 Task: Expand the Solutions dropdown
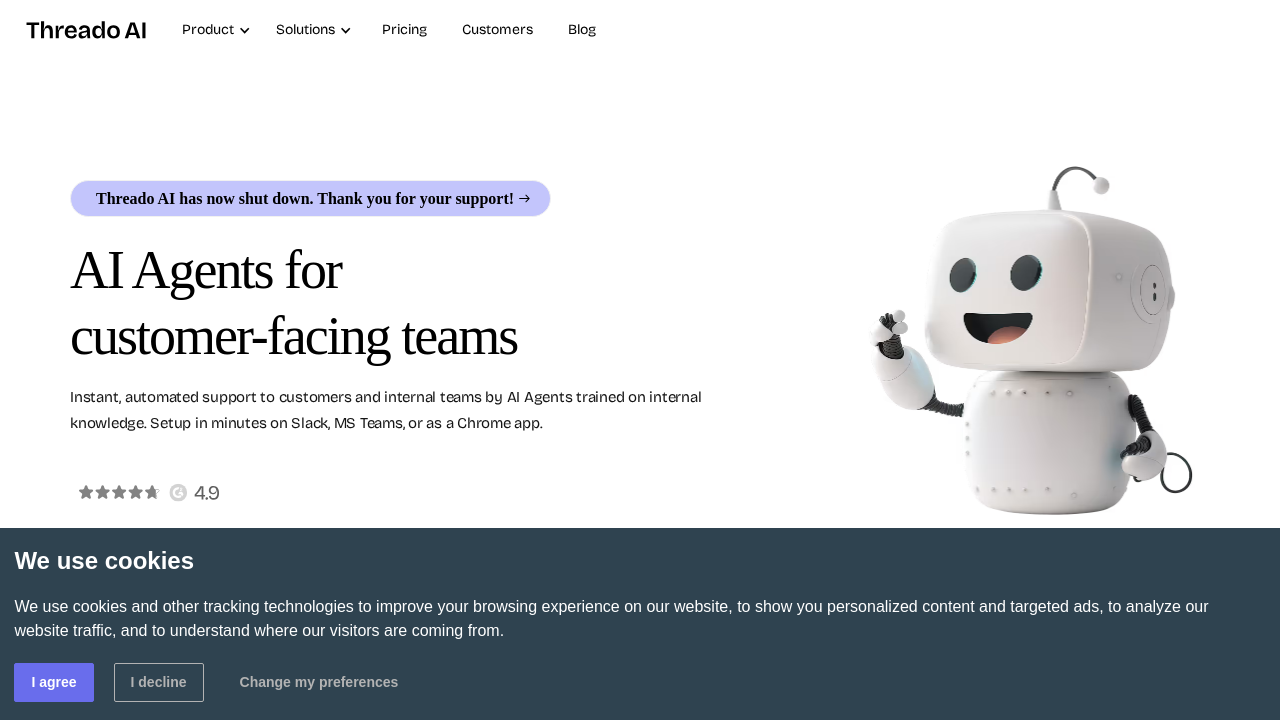click(306, 28)
